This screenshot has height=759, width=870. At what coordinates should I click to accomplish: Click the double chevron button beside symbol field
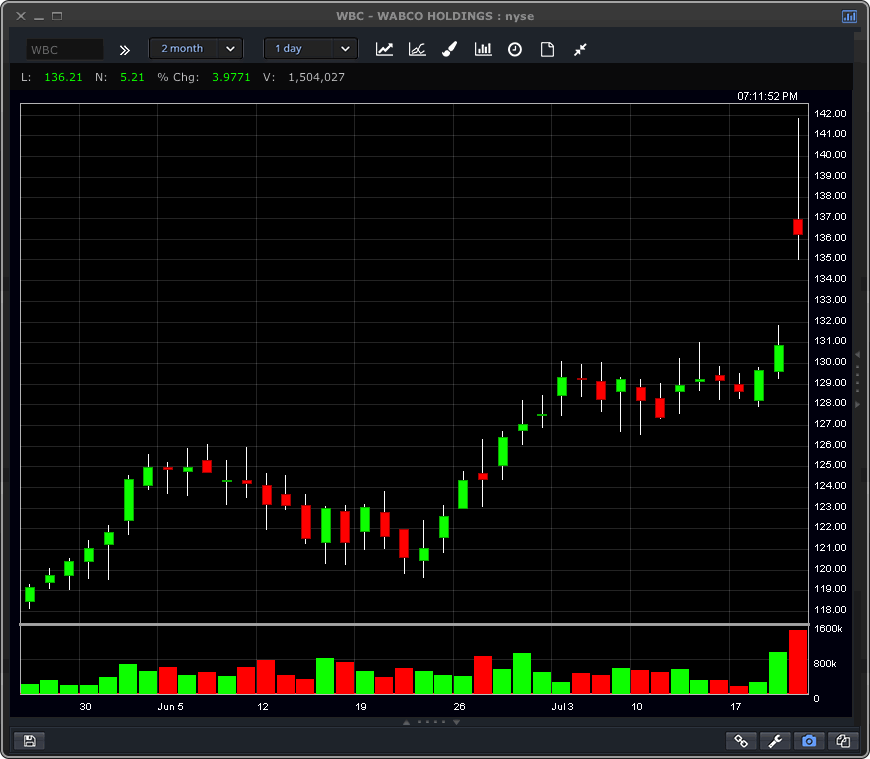coord(125,49)
